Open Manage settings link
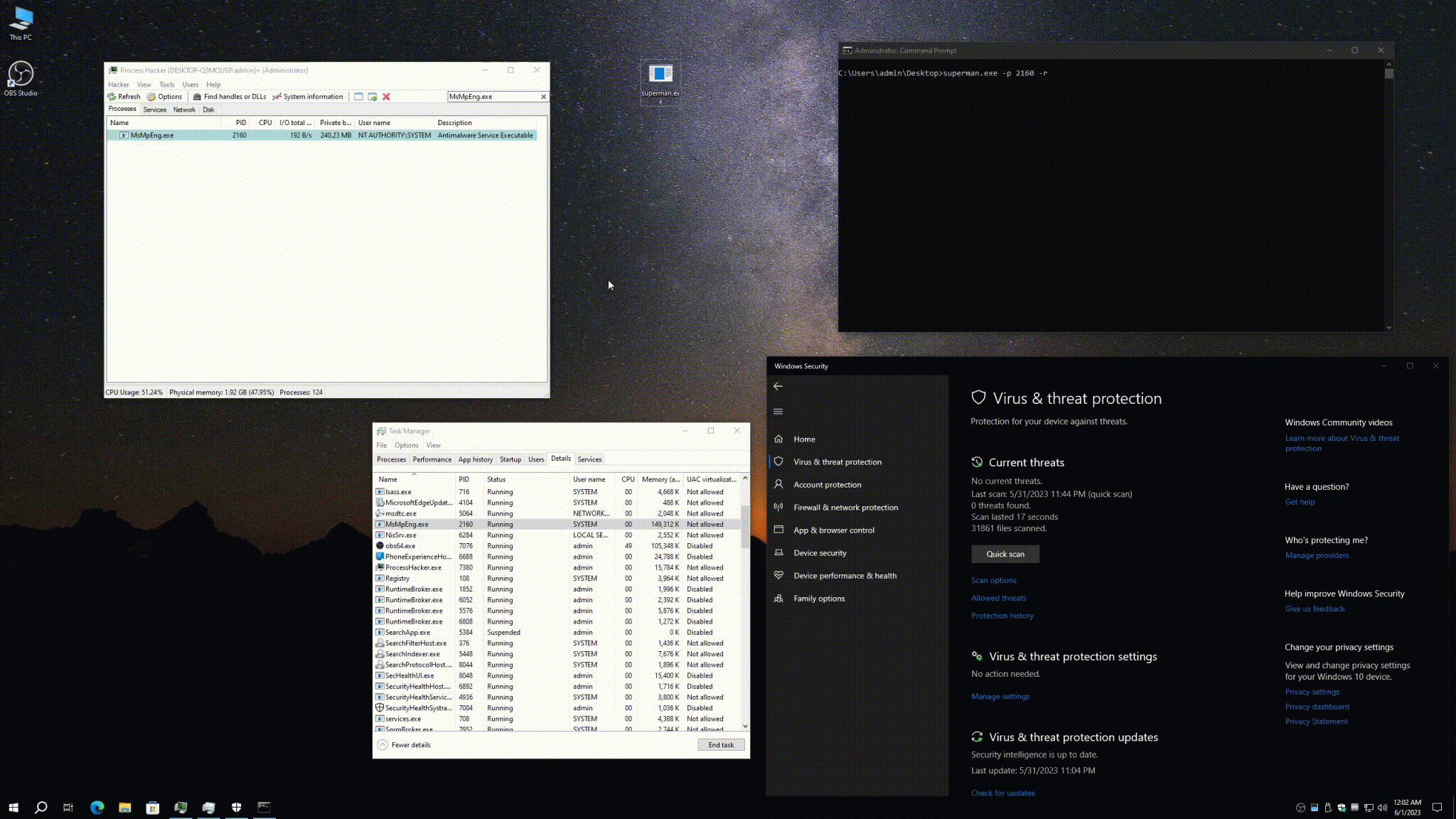This screenshot has width=1456, height=819. (1000, 697)
